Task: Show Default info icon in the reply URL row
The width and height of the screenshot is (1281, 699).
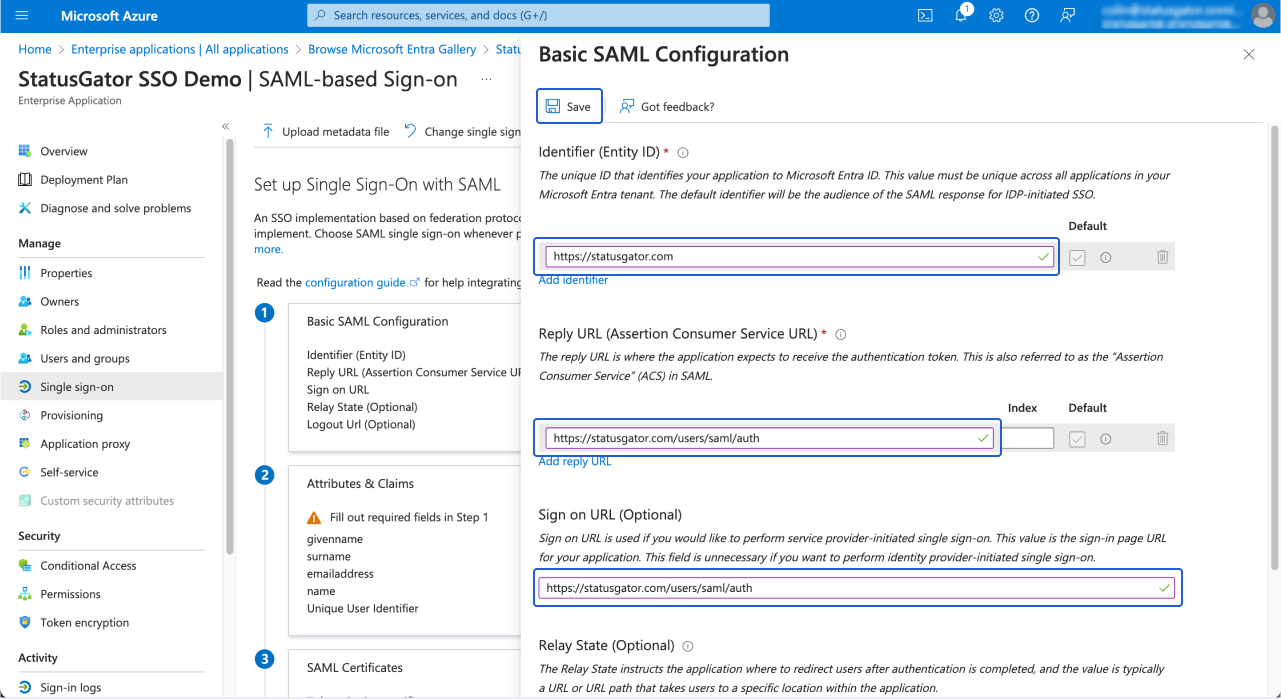Action: point(1106,439)
